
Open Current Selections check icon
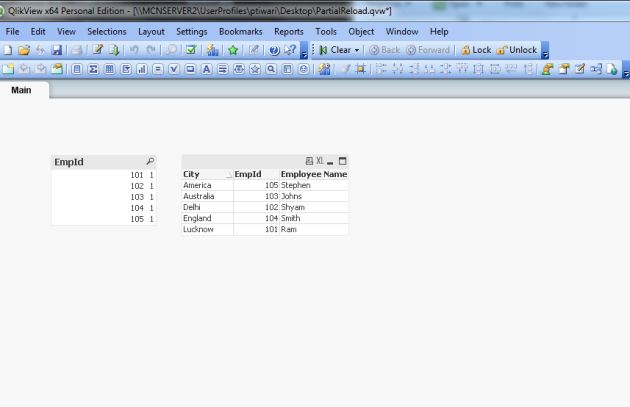click(x=191, y=50)
